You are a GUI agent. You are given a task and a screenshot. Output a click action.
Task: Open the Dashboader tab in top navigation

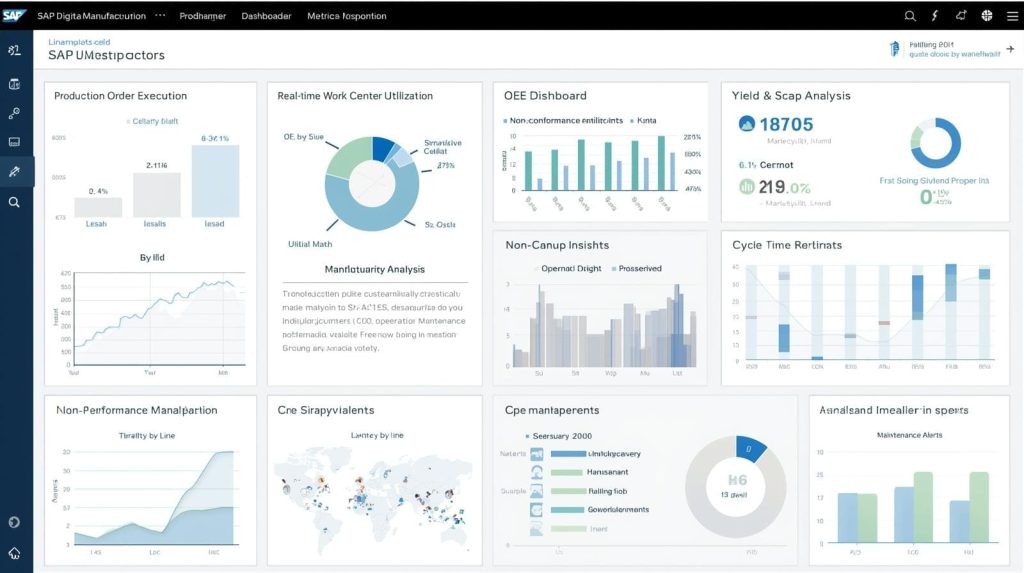[x=266, y=16]
